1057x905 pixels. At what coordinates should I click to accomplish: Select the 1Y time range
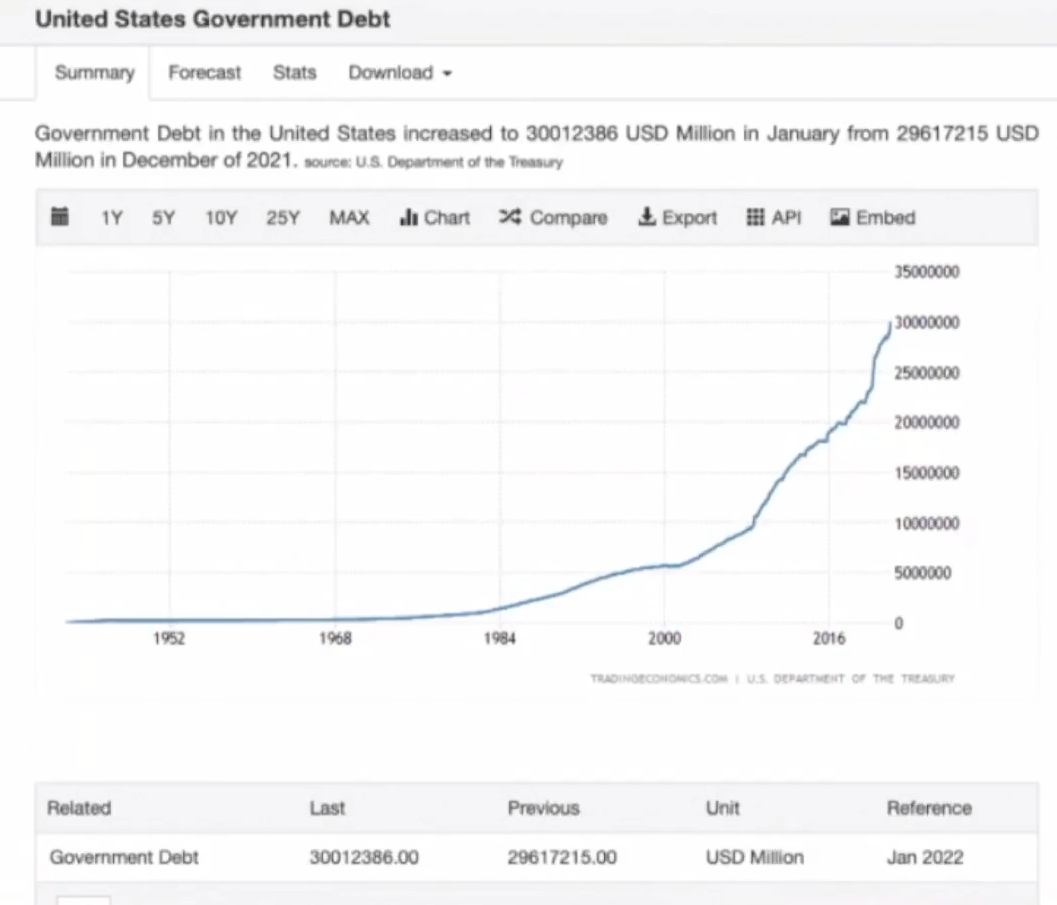(111, 218)
